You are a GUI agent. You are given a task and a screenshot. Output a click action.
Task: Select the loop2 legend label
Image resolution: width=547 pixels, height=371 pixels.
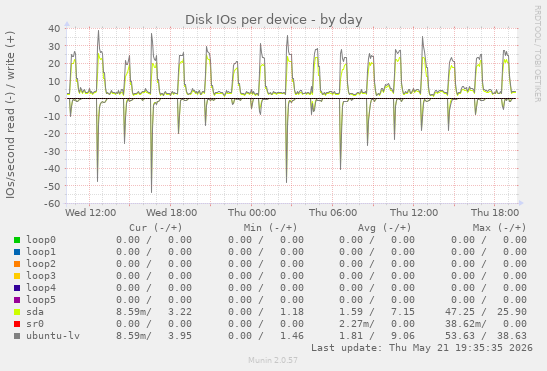point(41,264)
